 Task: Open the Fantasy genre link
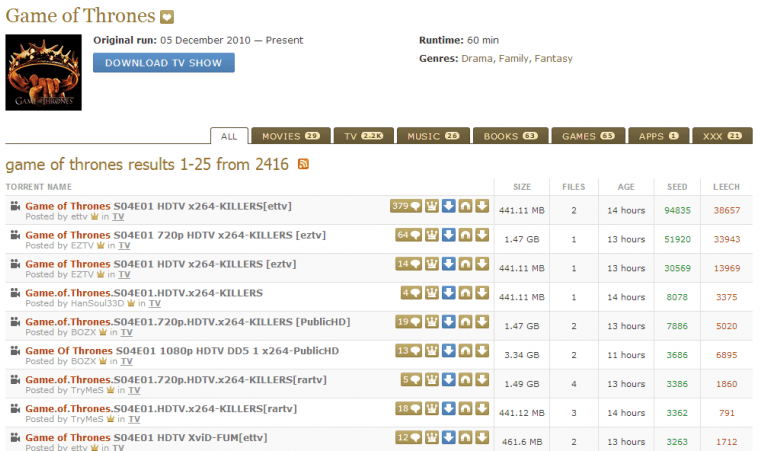554,59
